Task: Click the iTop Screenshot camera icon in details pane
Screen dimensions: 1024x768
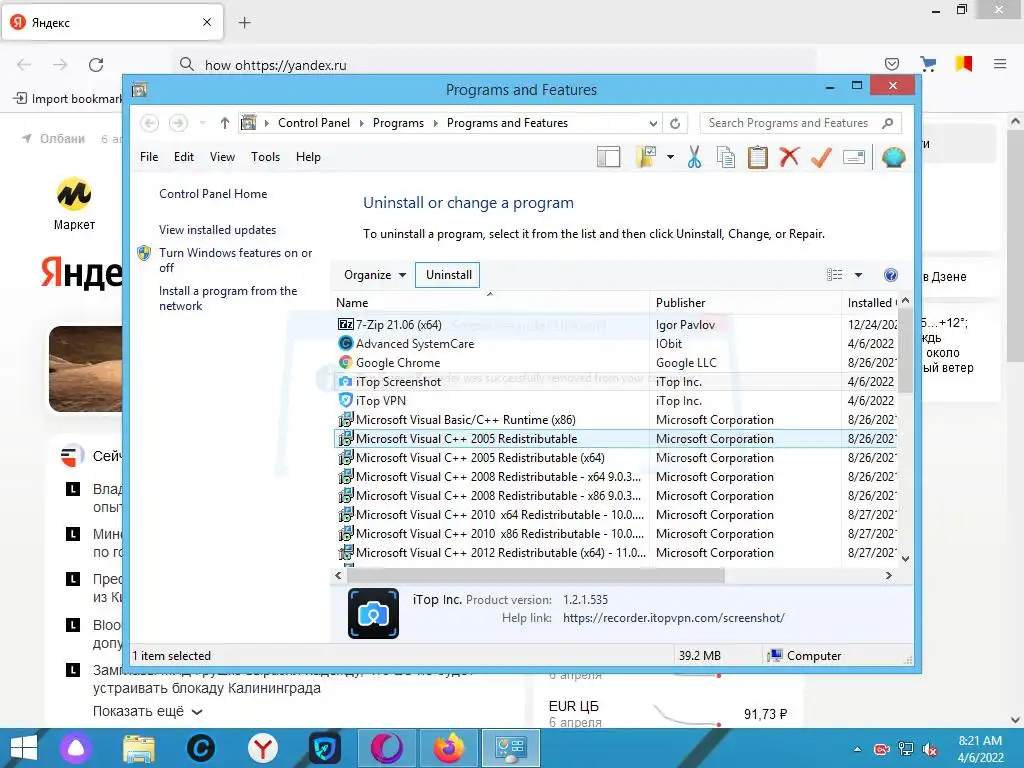Action: tap(373, 614)
